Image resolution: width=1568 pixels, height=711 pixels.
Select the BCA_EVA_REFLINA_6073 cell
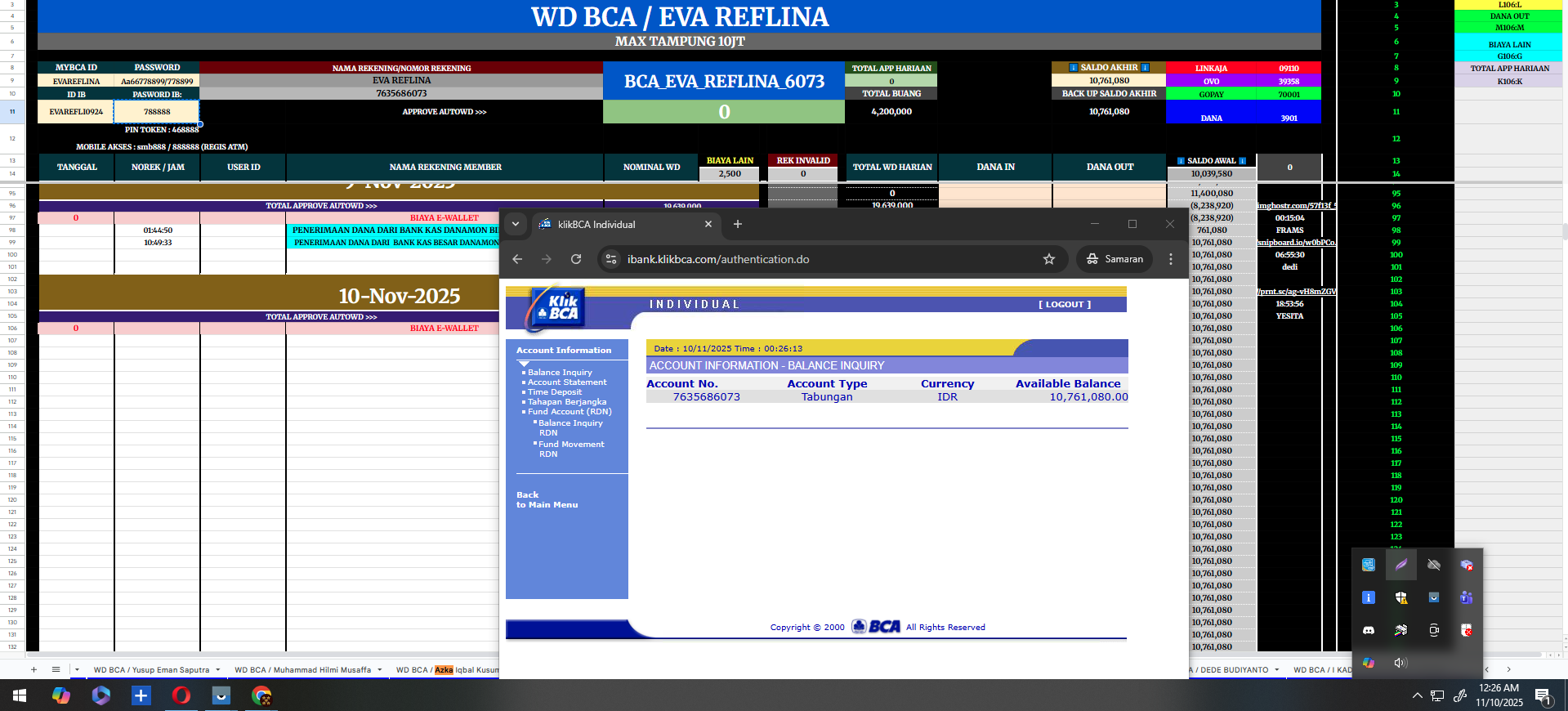[x=724, y=81]
